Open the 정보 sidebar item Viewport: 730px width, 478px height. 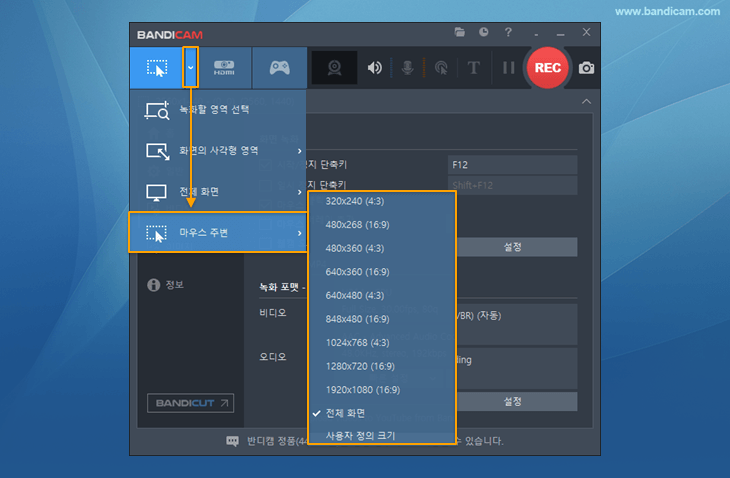tap(175, 285)
